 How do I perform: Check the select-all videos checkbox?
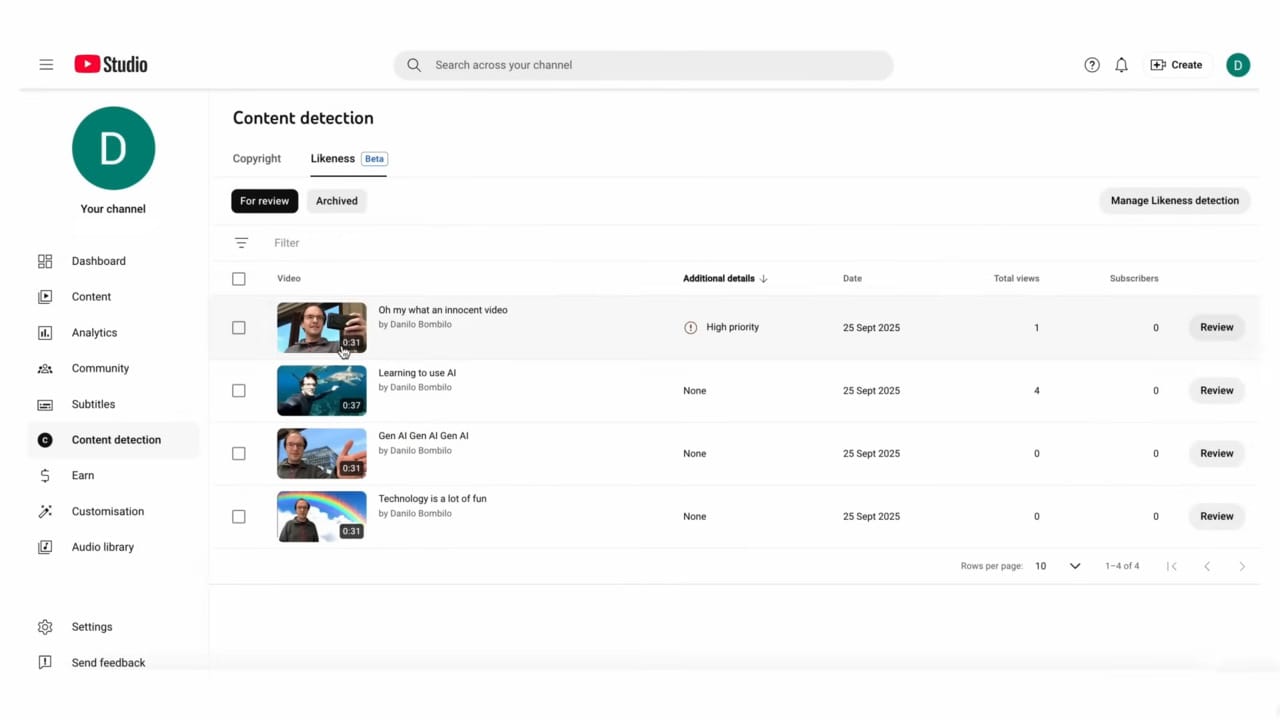coord(238,278)
